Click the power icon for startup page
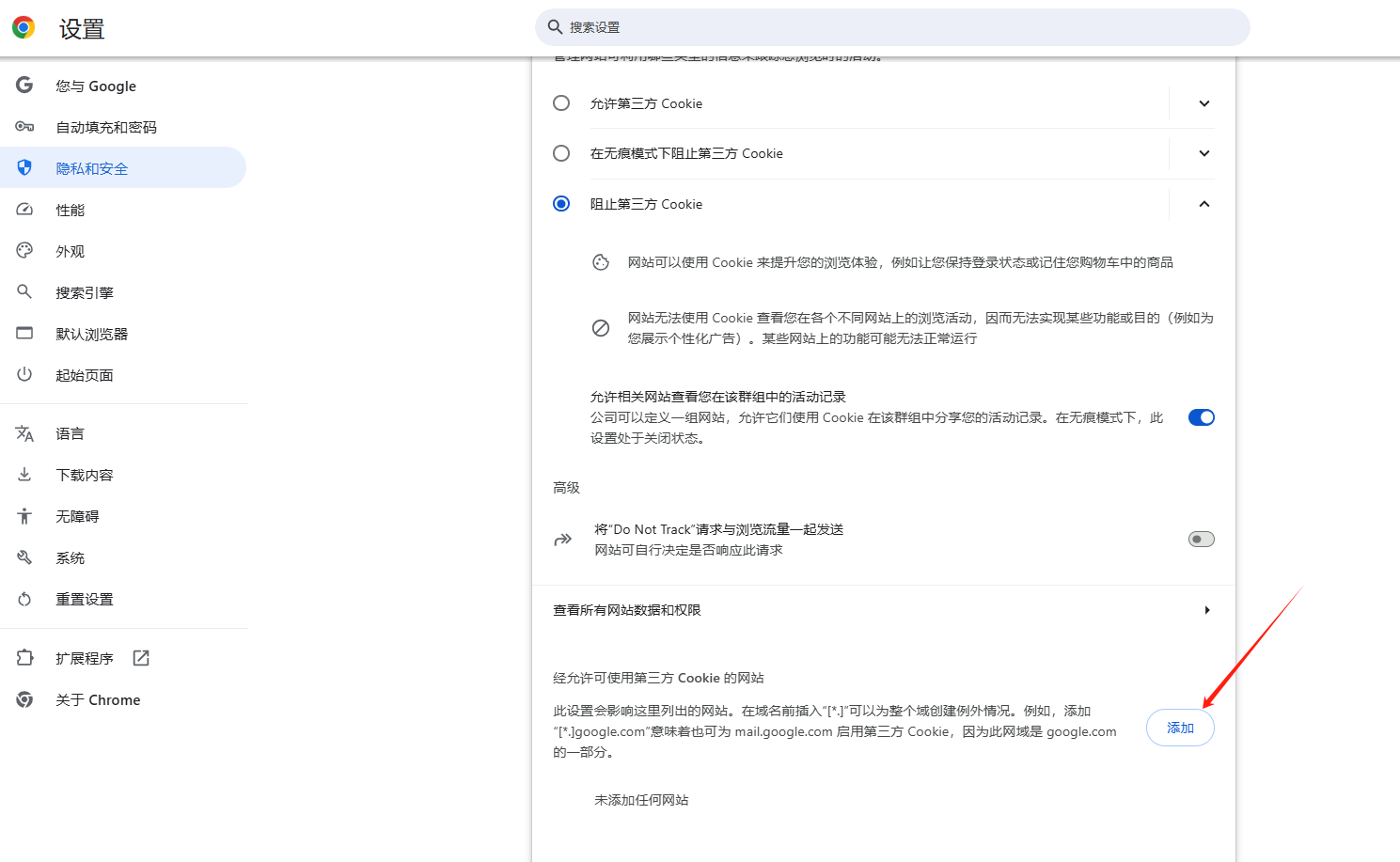 coord(24,375)
